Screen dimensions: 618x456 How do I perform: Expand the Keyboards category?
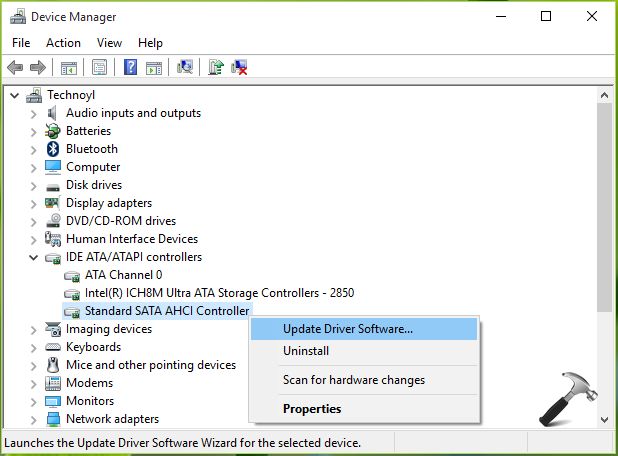(x=34, y=348)
